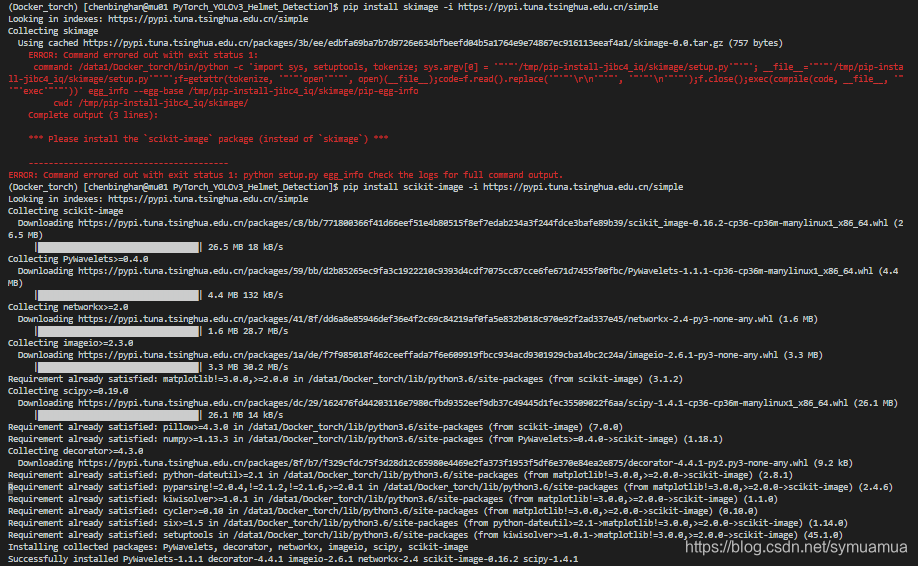The width and height of the screenshot is (918, 566).
Task: Click the 'Installing collected packages' line
Action: click(x=238, y=547)
